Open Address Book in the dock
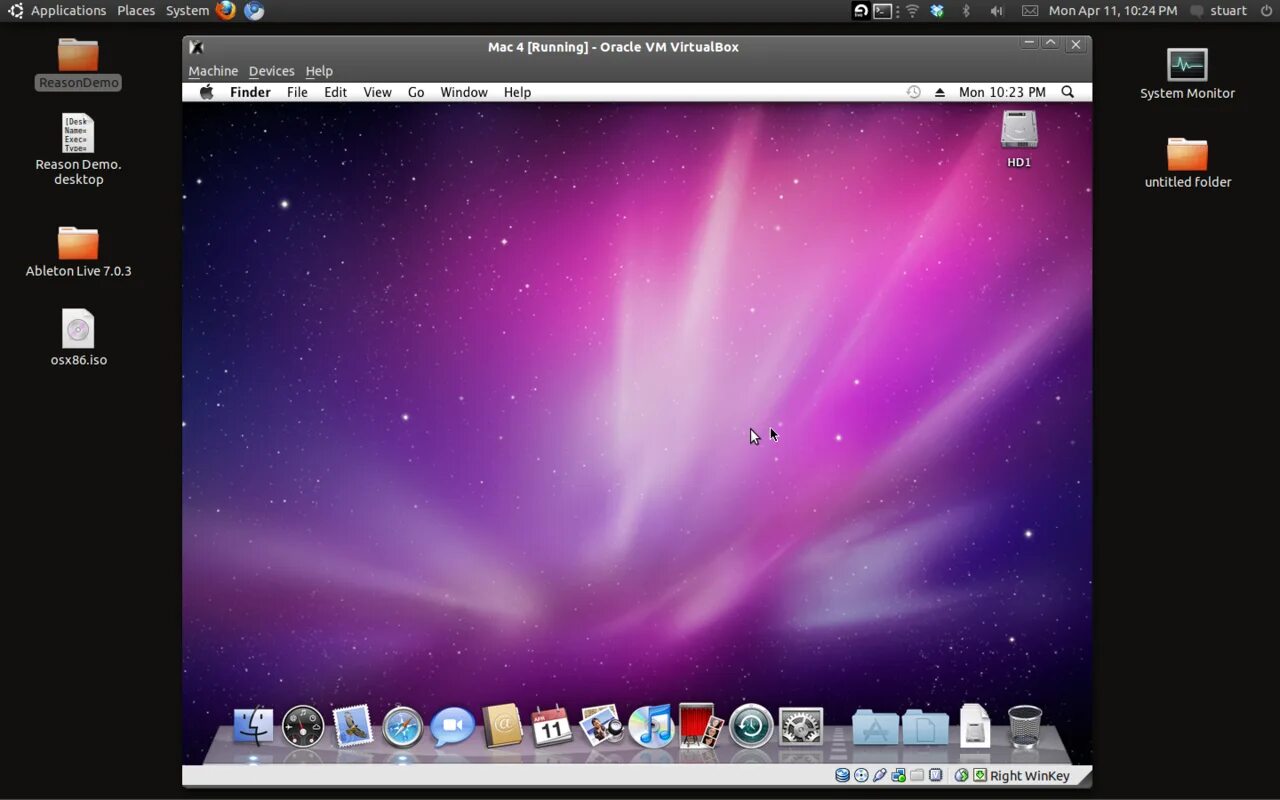Viewport: 1280px width, 800px height. tap(502, 726)
